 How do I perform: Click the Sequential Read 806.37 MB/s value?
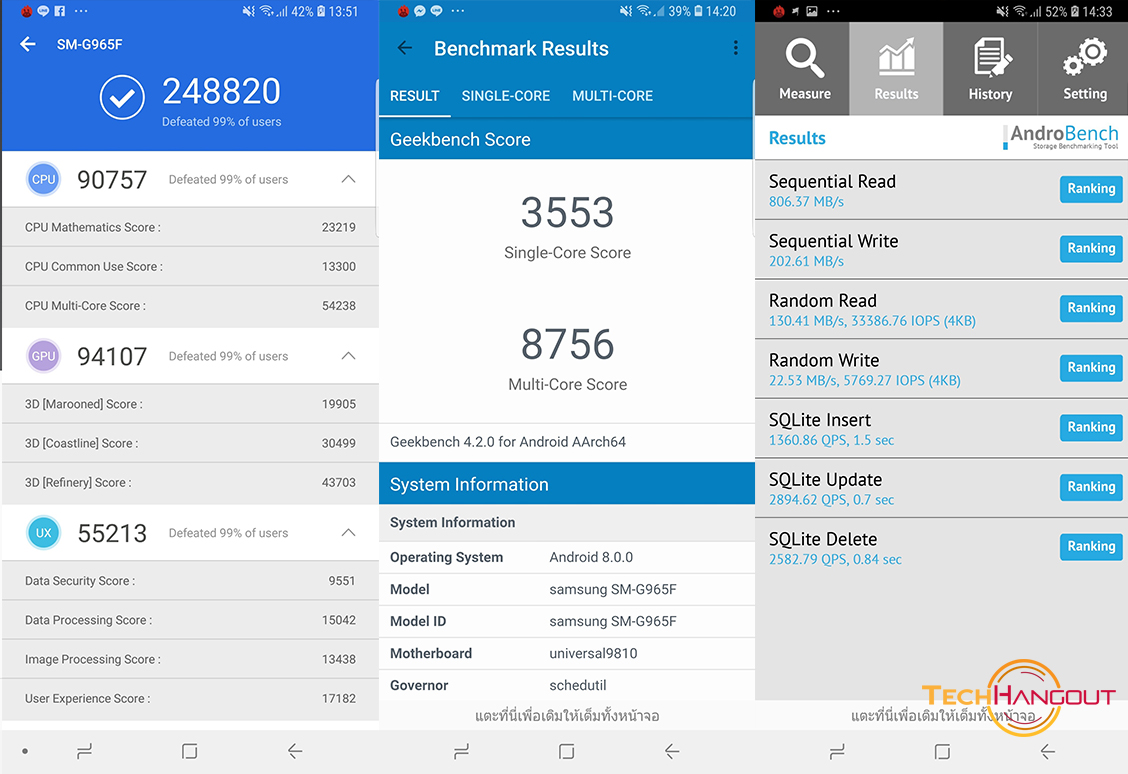pos(806,202)
